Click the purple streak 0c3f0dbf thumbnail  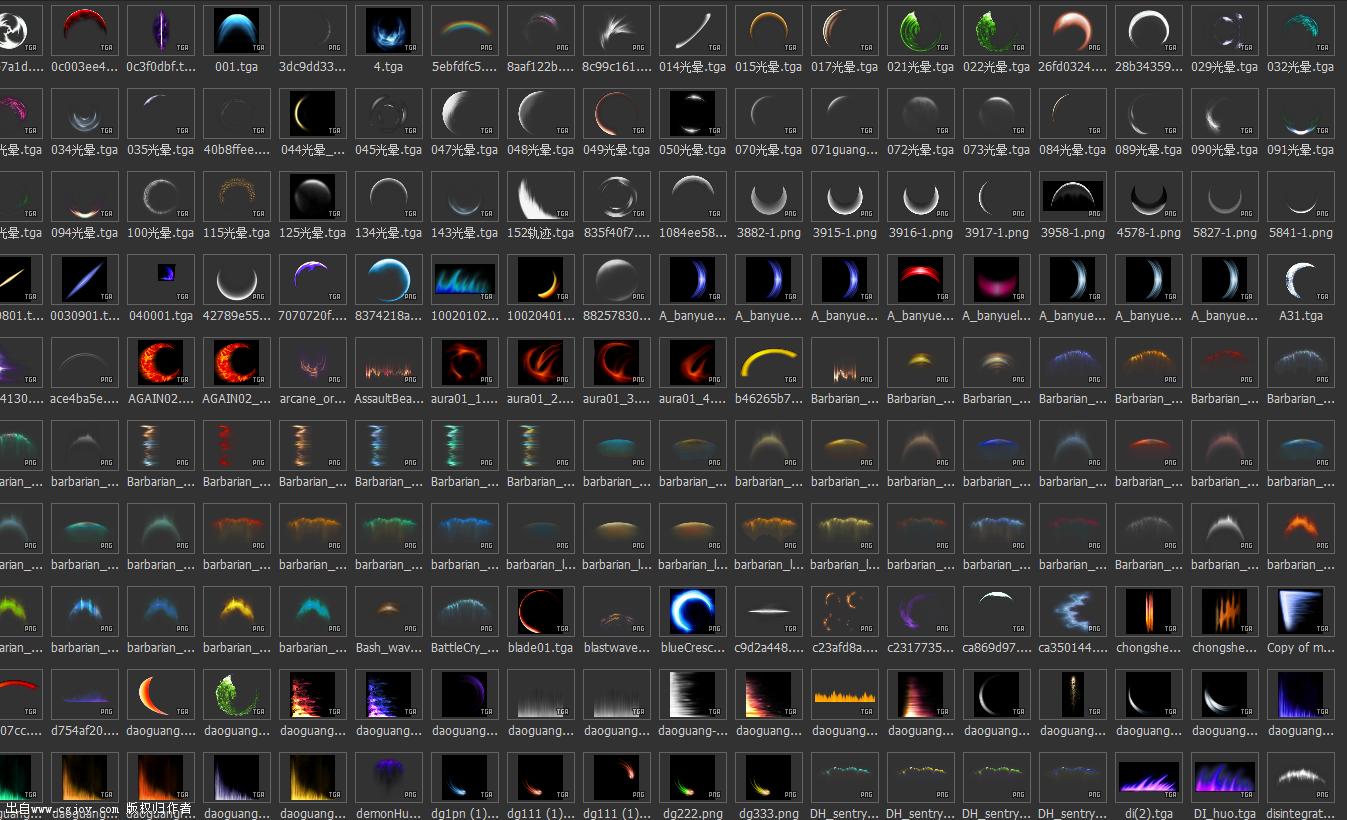(161, 30)
